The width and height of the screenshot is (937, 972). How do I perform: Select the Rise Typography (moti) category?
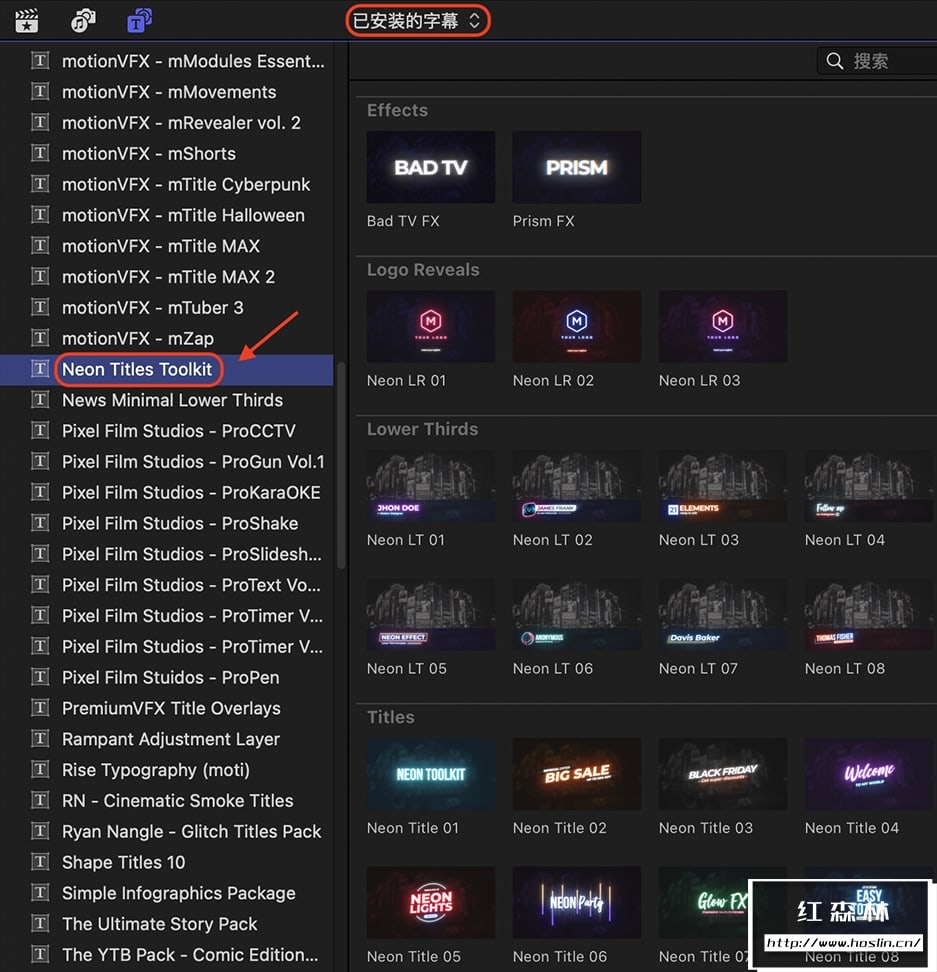(x=167, y=770)
